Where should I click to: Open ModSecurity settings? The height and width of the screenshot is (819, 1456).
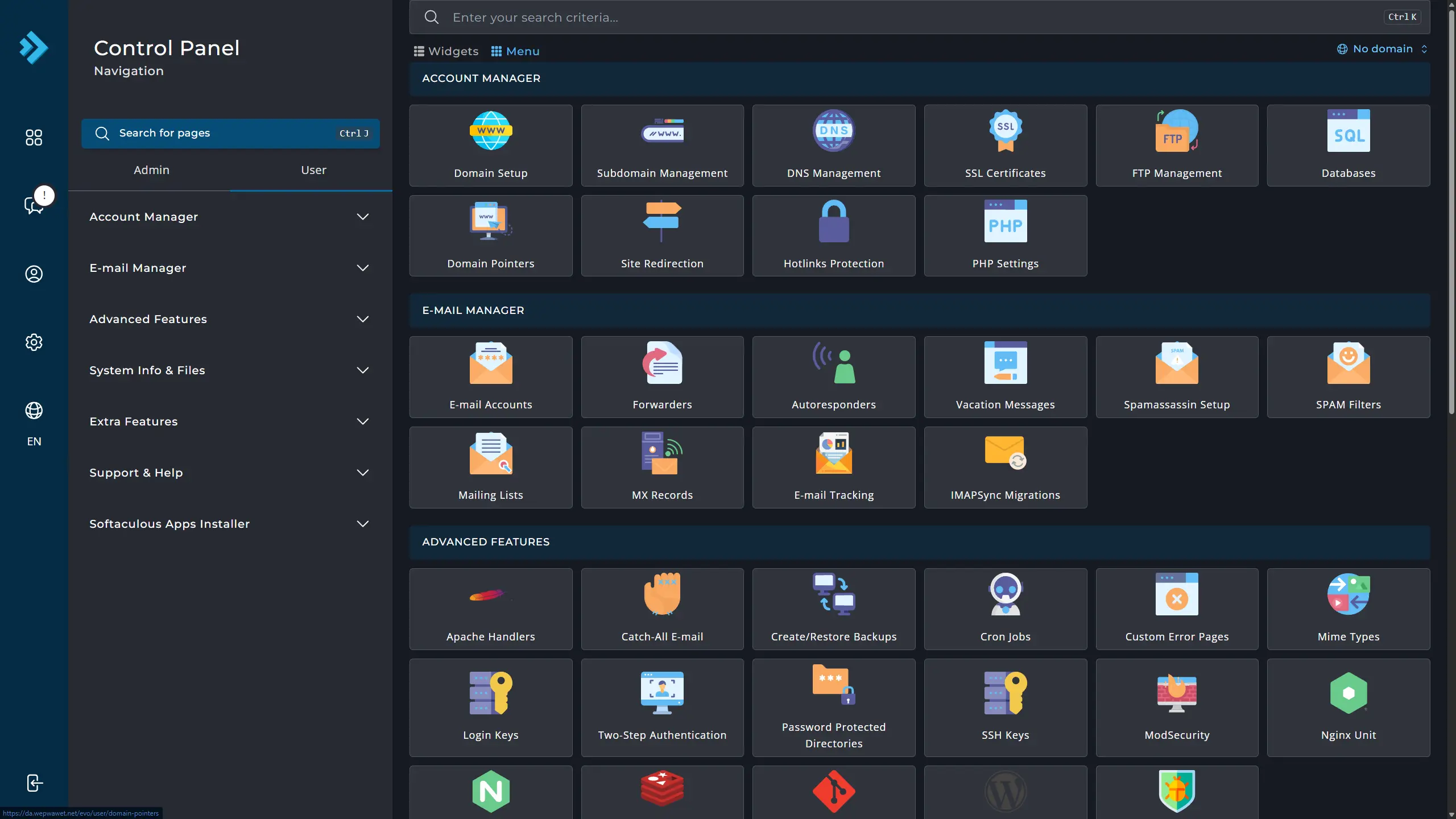click(x=1177, y=708)
